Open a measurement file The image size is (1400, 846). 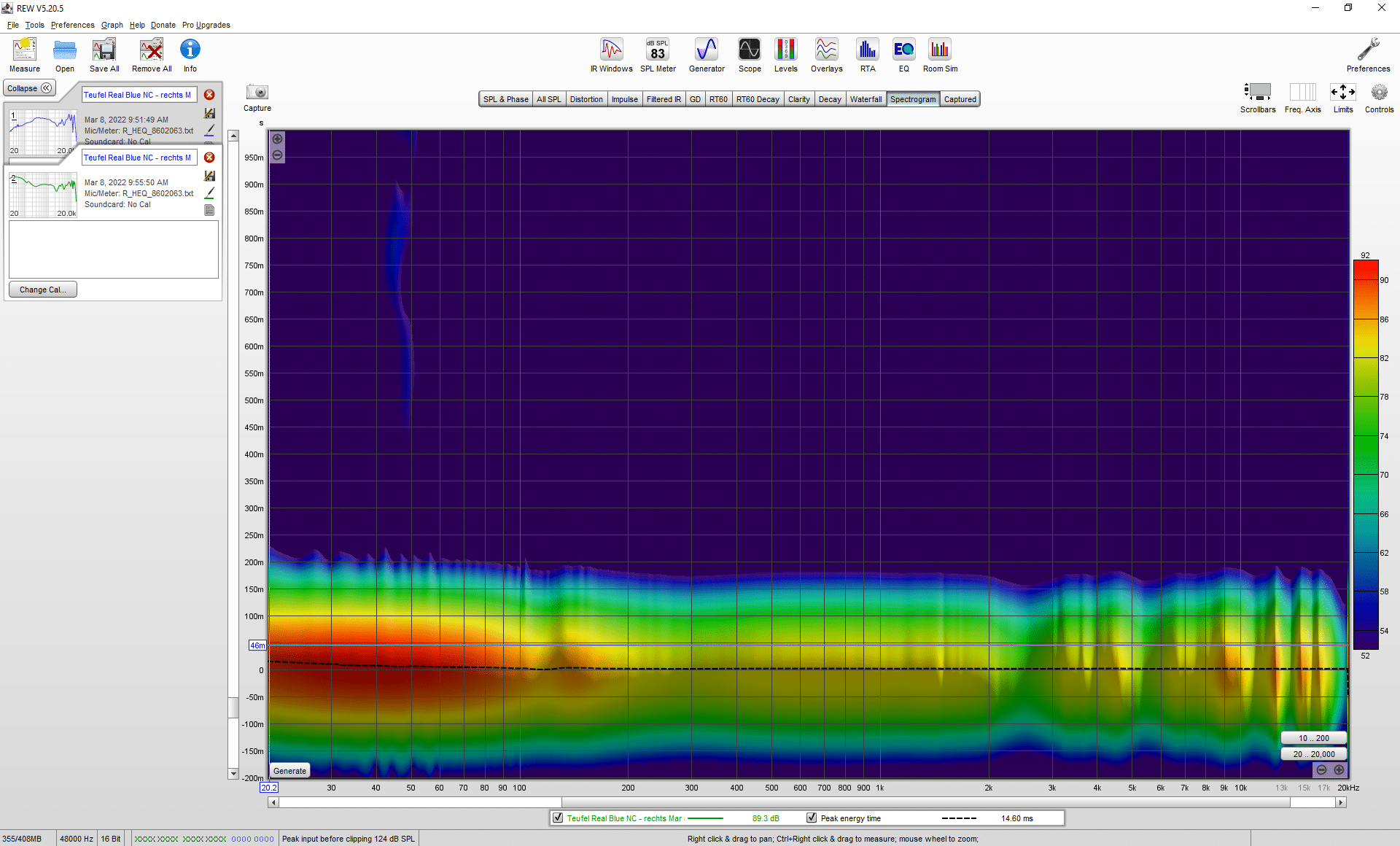(x=65, y=55)
